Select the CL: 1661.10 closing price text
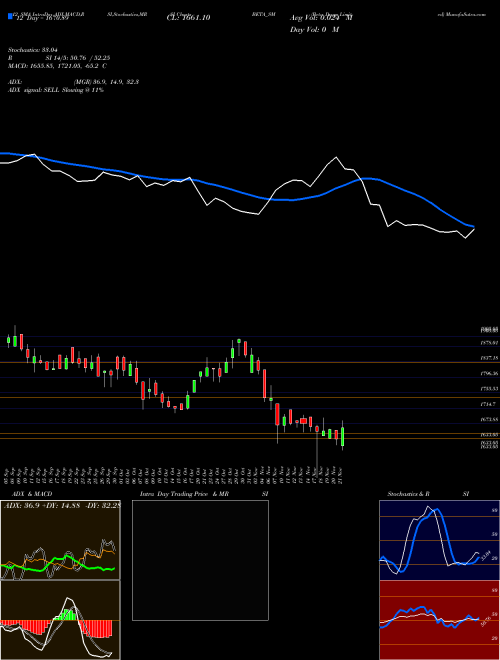 tap(188, 18)
